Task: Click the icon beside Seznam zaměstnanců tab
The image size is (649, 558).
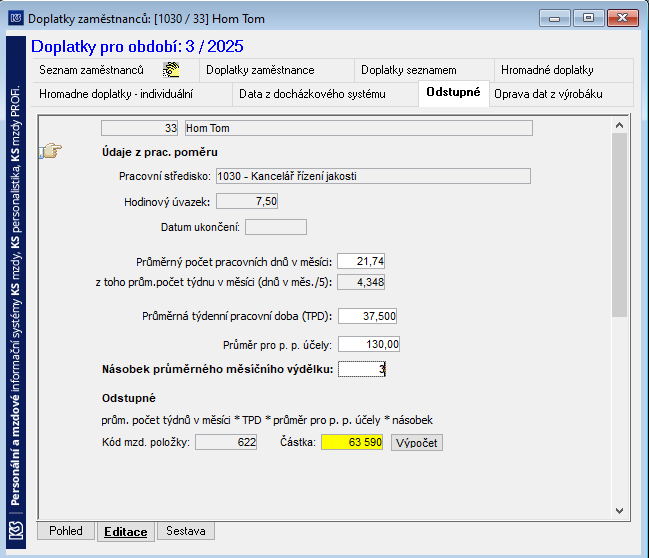Action: 171,70
